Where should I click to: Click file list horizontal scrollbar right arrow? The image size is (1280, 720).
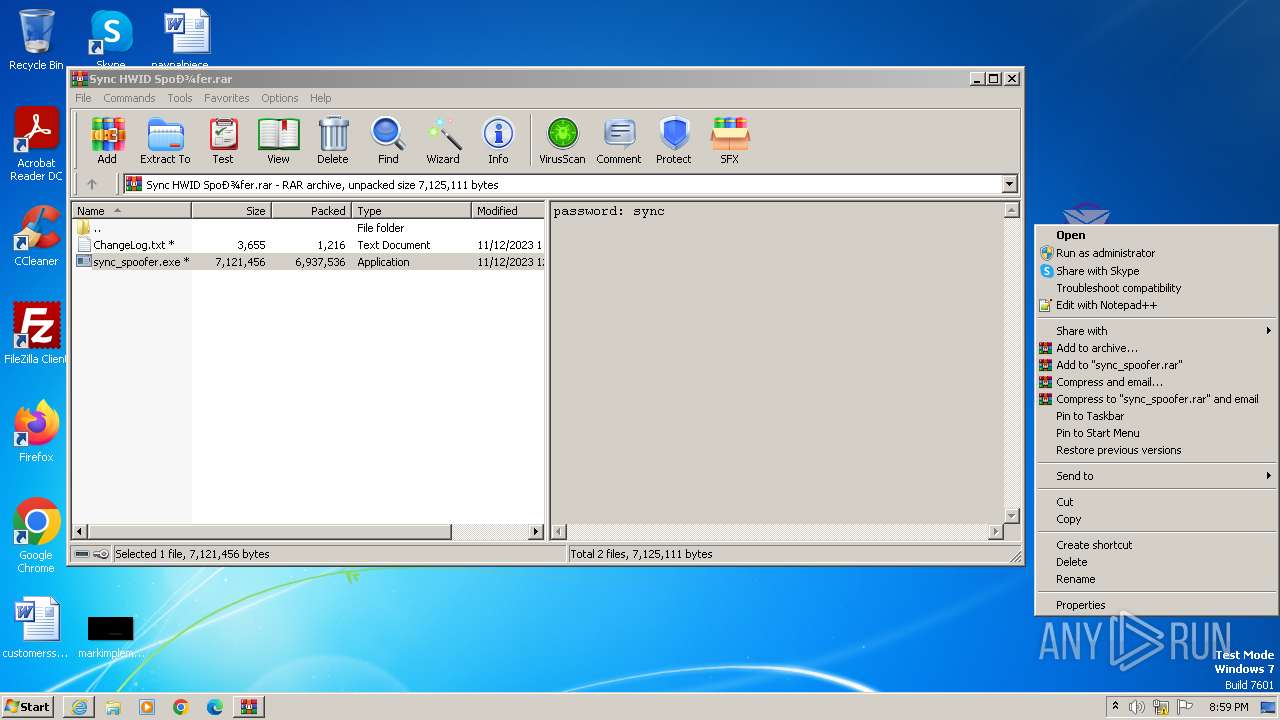[536, 532]
